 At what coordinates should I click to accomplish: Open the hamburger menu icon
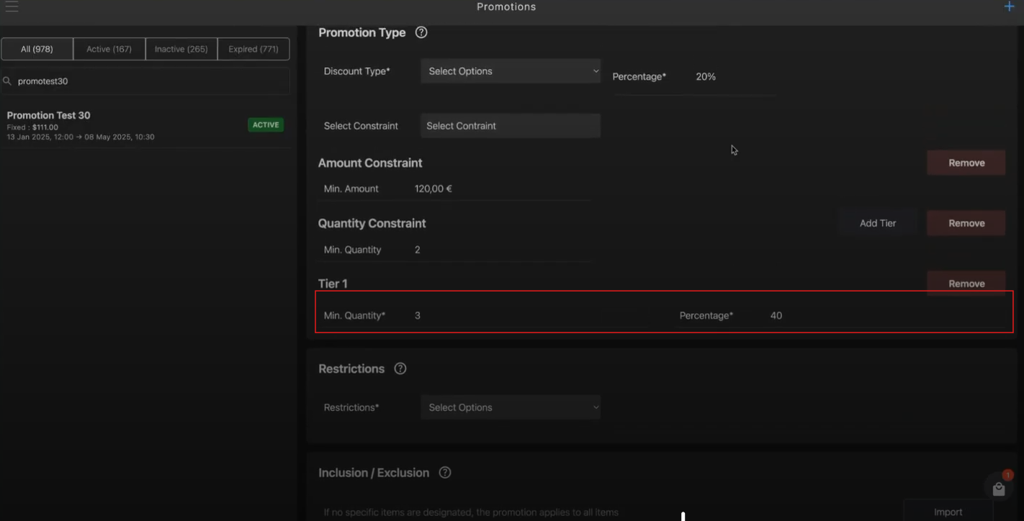tap(12, 7)
